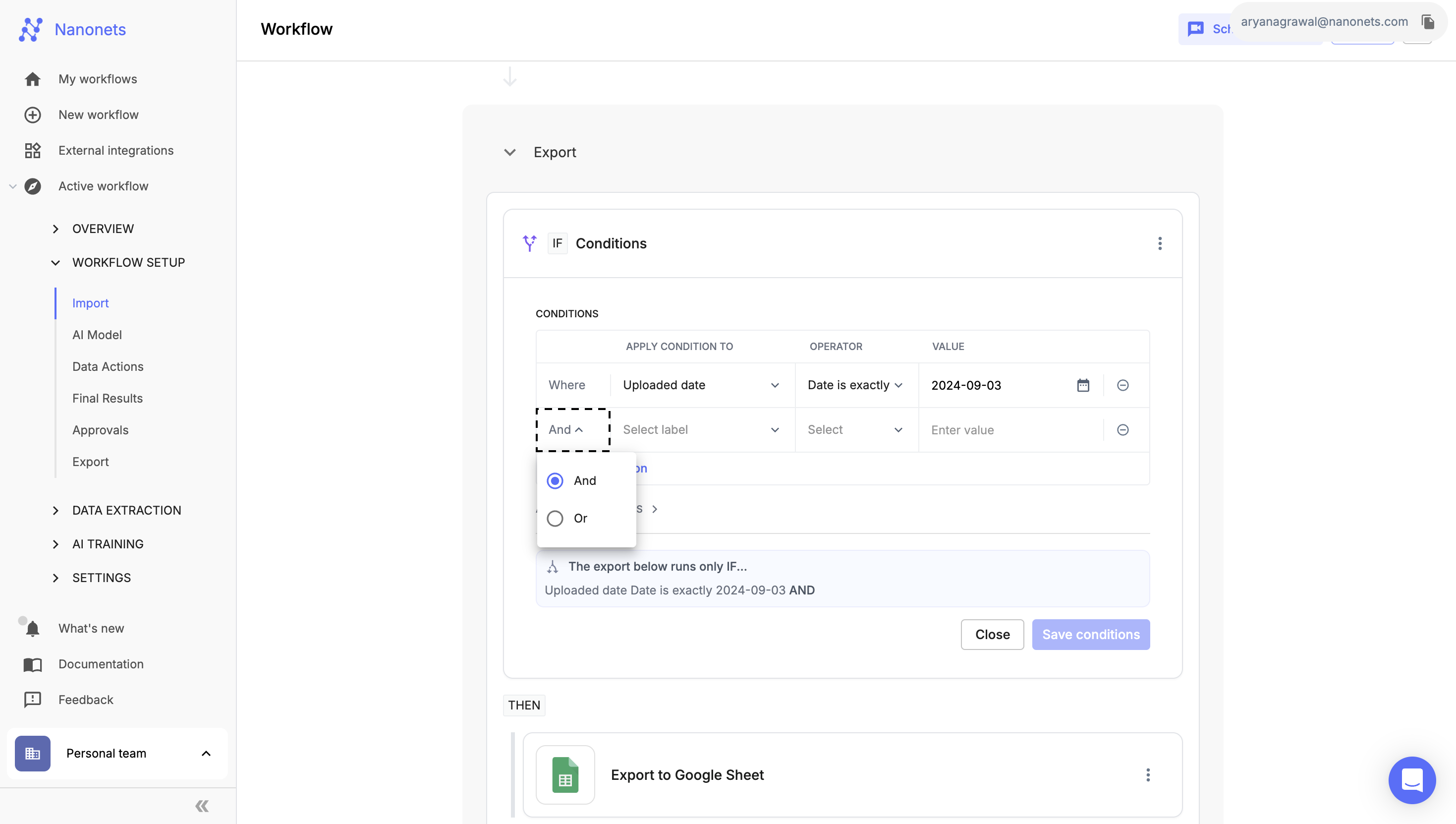Open Export to Google Sheet options menu

1148,775
